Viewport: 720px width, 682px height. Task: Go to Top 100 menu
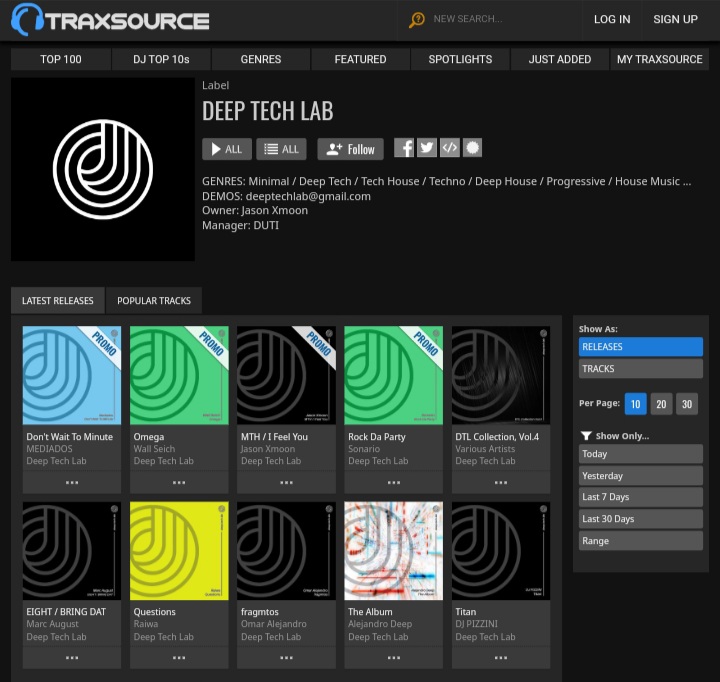tap(61, 59)
